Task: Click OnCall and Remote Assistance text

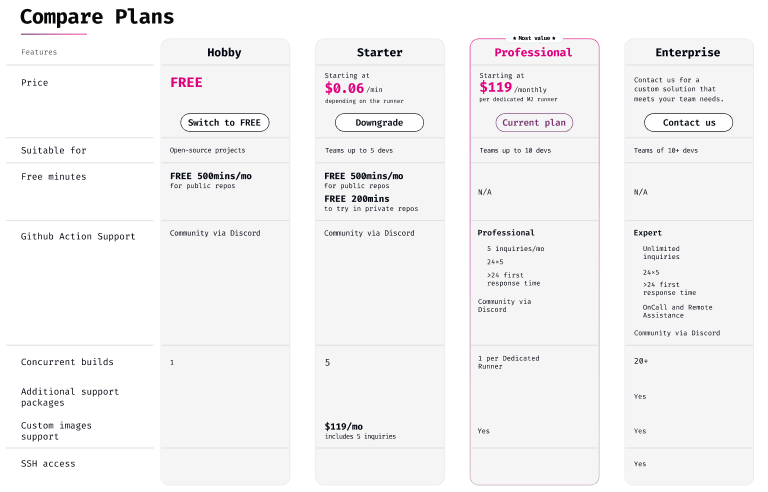Action: pos(677,311)
